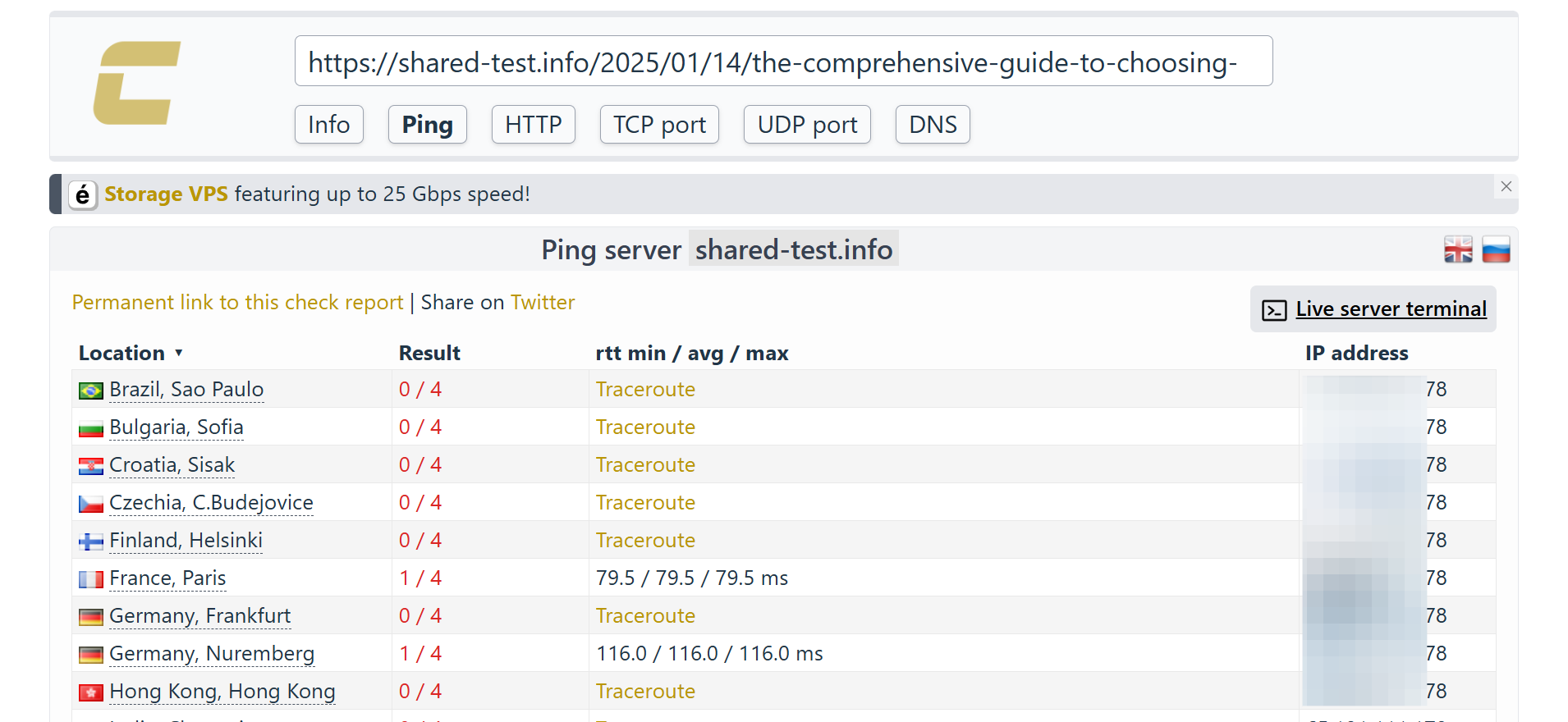This screenshot has width=1568, height=722.
Task: Sort by Location column arrow
Action: click(x=178, y=354)
